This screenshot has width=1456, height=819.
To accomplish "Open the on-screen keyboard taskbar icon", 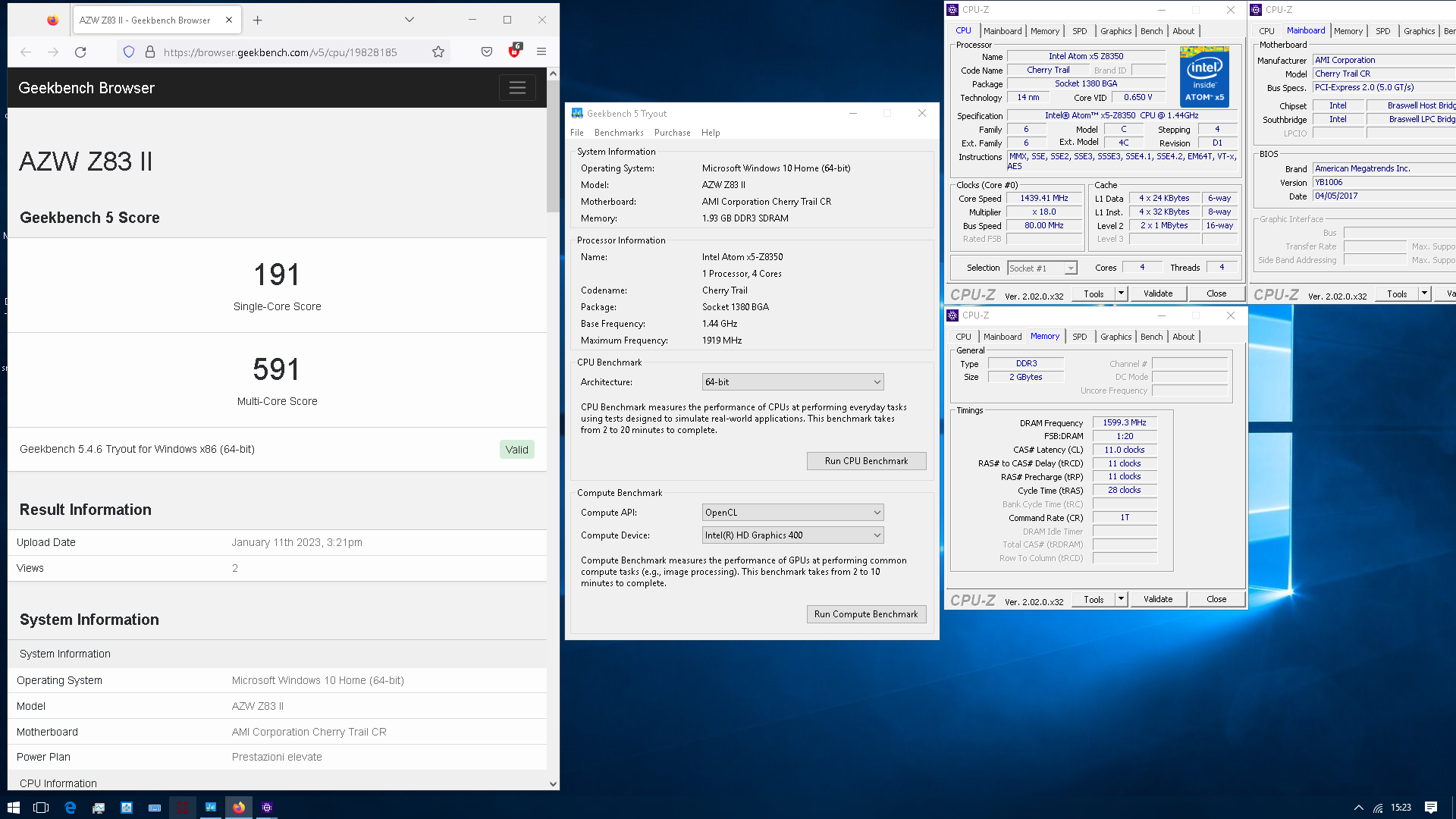I will [155, 808].
